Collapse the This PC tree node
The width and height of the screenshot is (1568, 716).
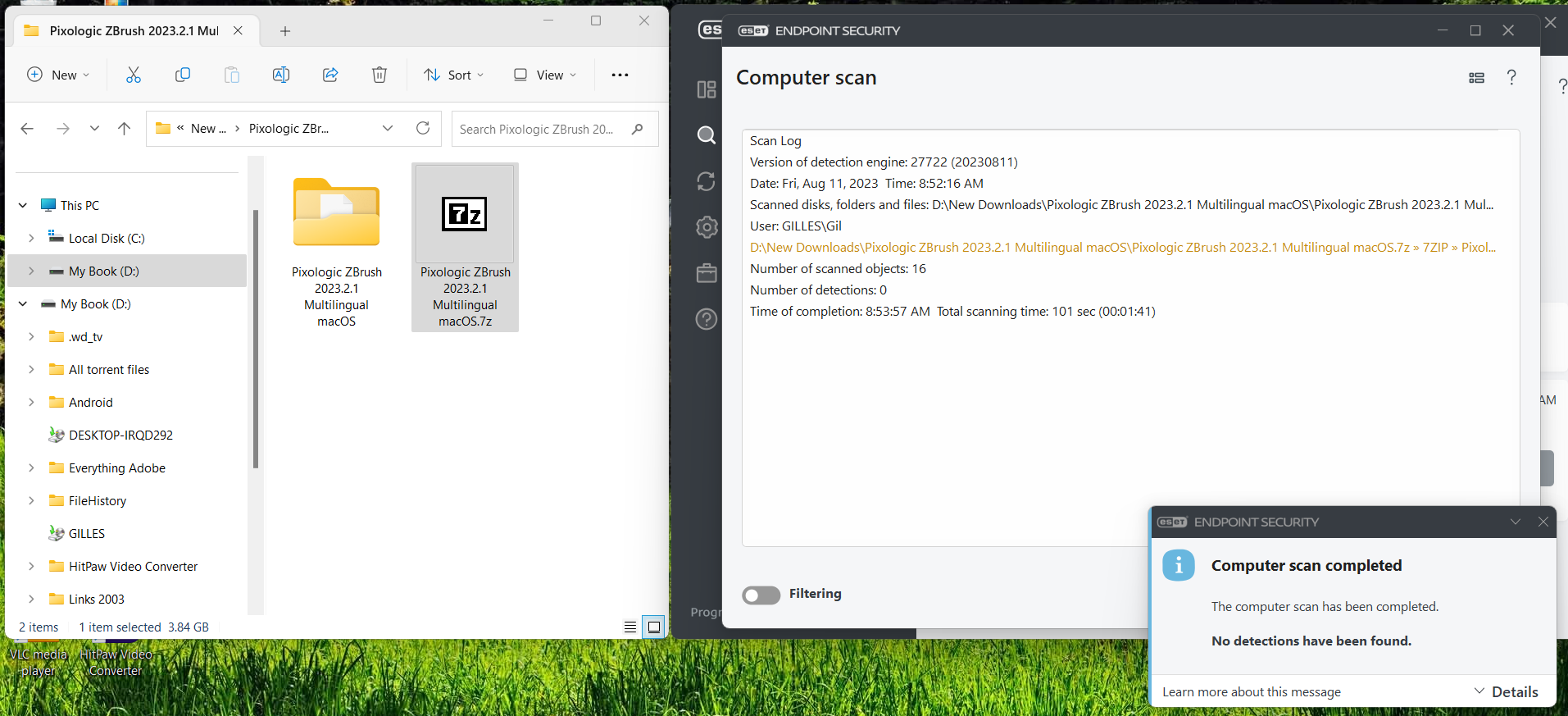tap(23, 205)
